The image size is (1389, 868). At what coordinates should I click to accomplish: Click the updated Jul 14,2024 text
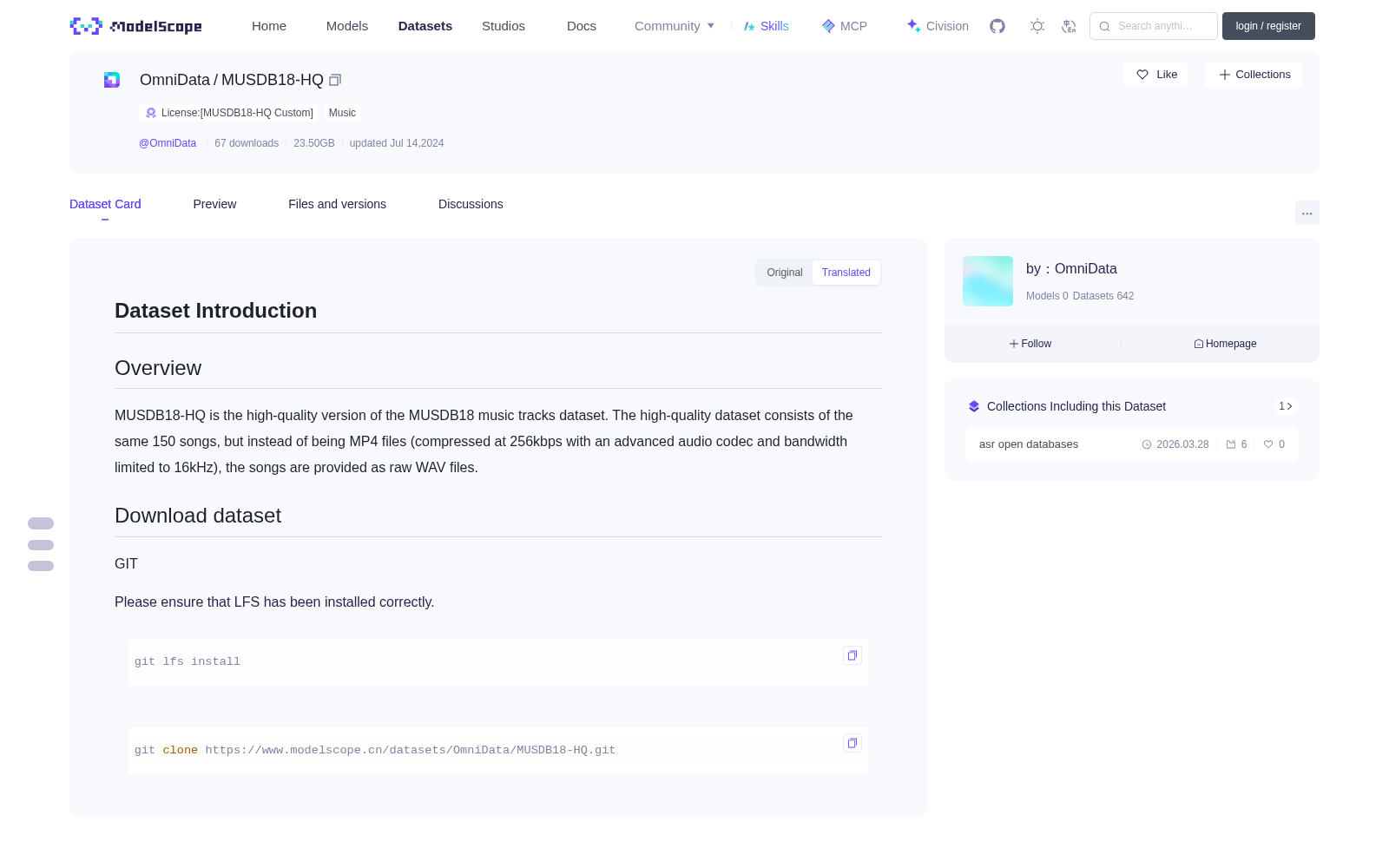click(397, 143)
